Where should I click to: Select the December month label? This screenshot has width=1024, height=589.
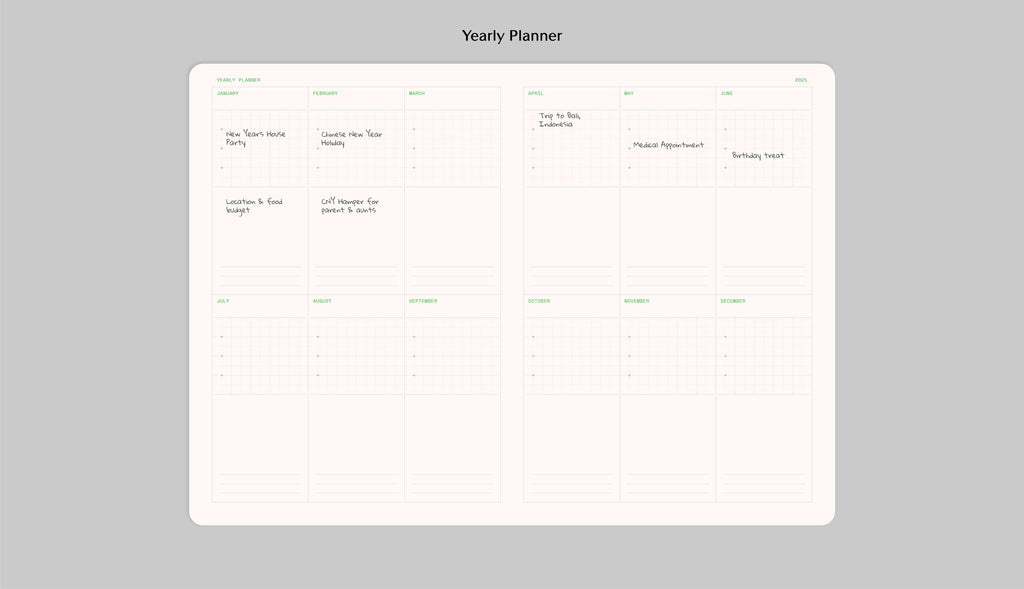click(x=735, y=301)
